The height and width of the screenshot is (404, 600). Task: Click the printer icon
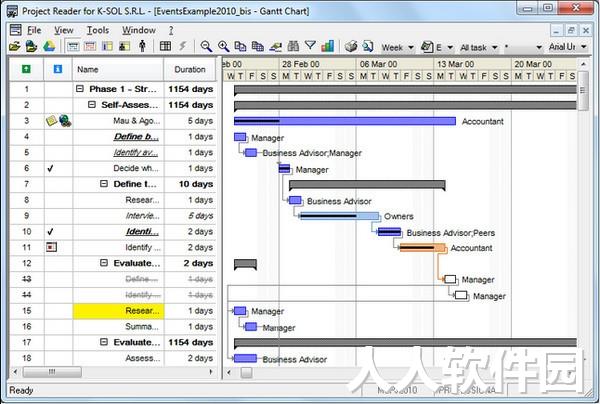tap(351, 47)
